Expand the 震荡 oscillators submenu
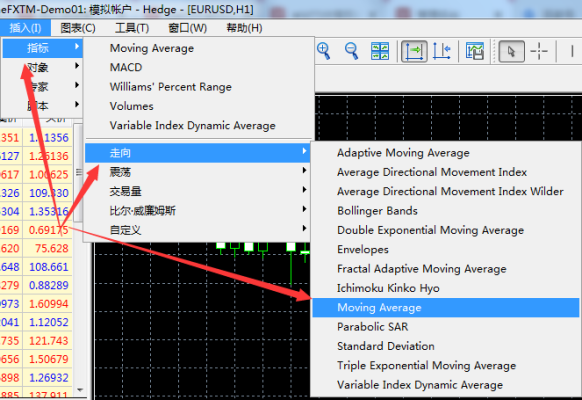The image size is (582, 400). click(197, 172)
